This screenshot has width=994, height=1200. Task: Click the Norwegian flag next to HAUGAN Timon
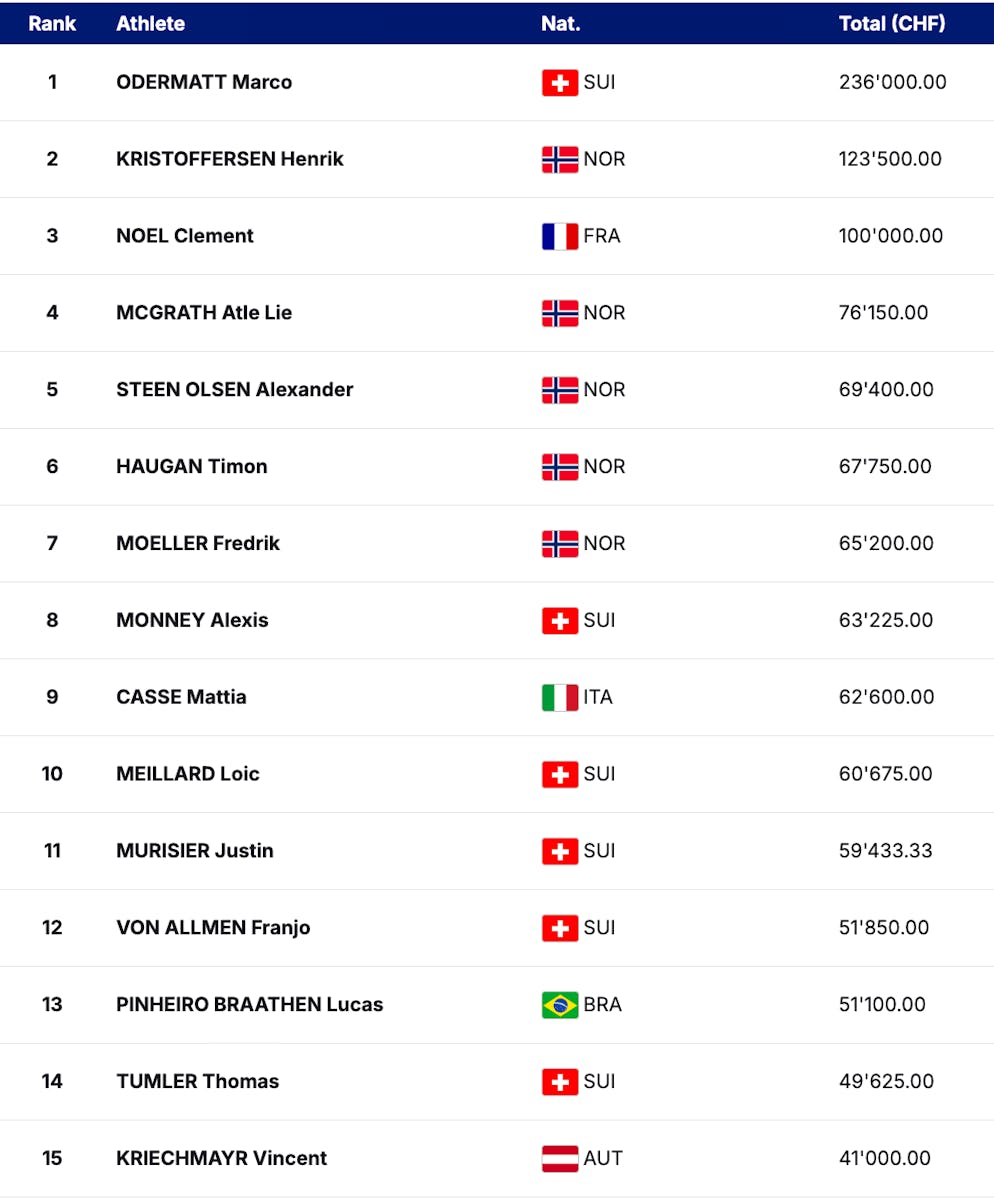560,466
